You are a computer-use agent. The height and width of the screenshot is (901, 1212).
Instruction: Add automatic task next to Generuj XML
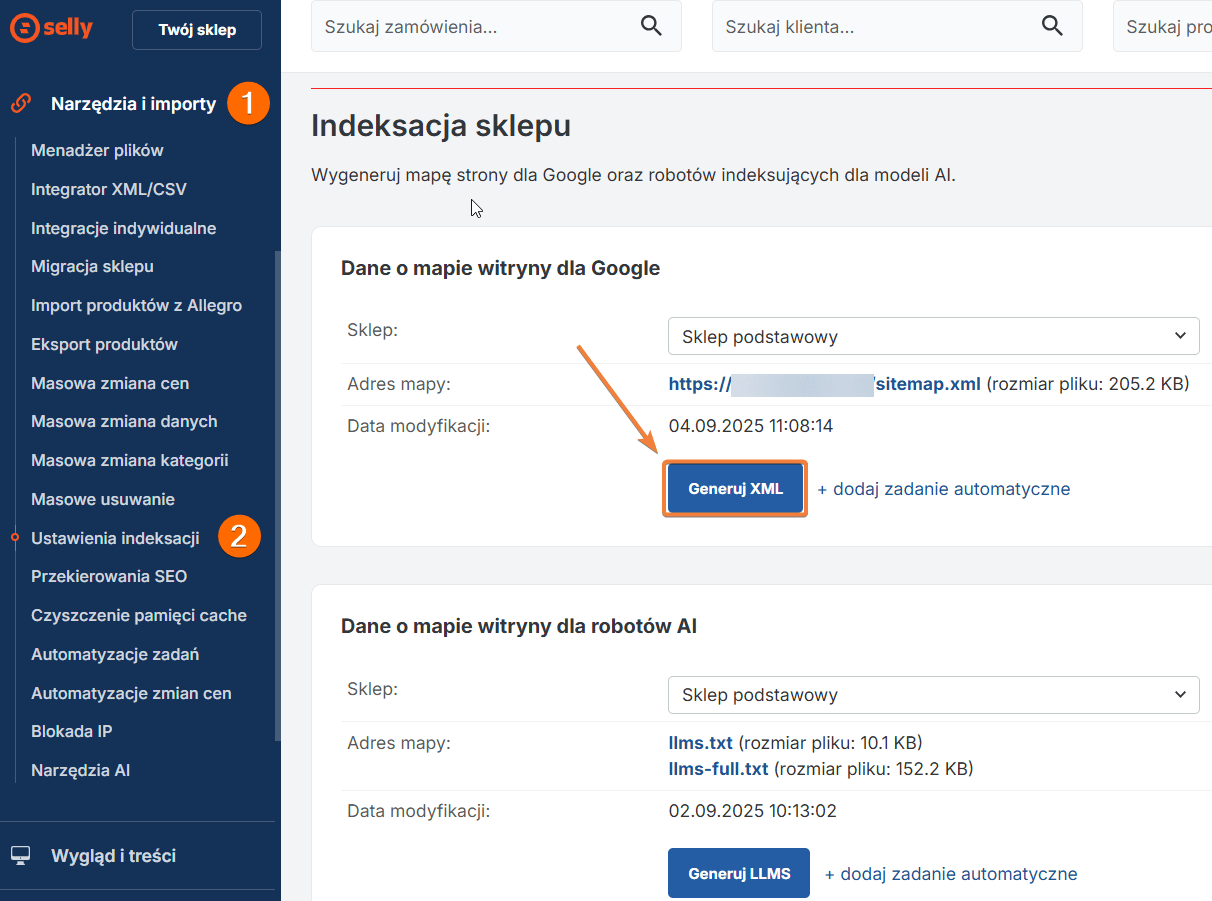pyautogui.click(x=944, y=489)
